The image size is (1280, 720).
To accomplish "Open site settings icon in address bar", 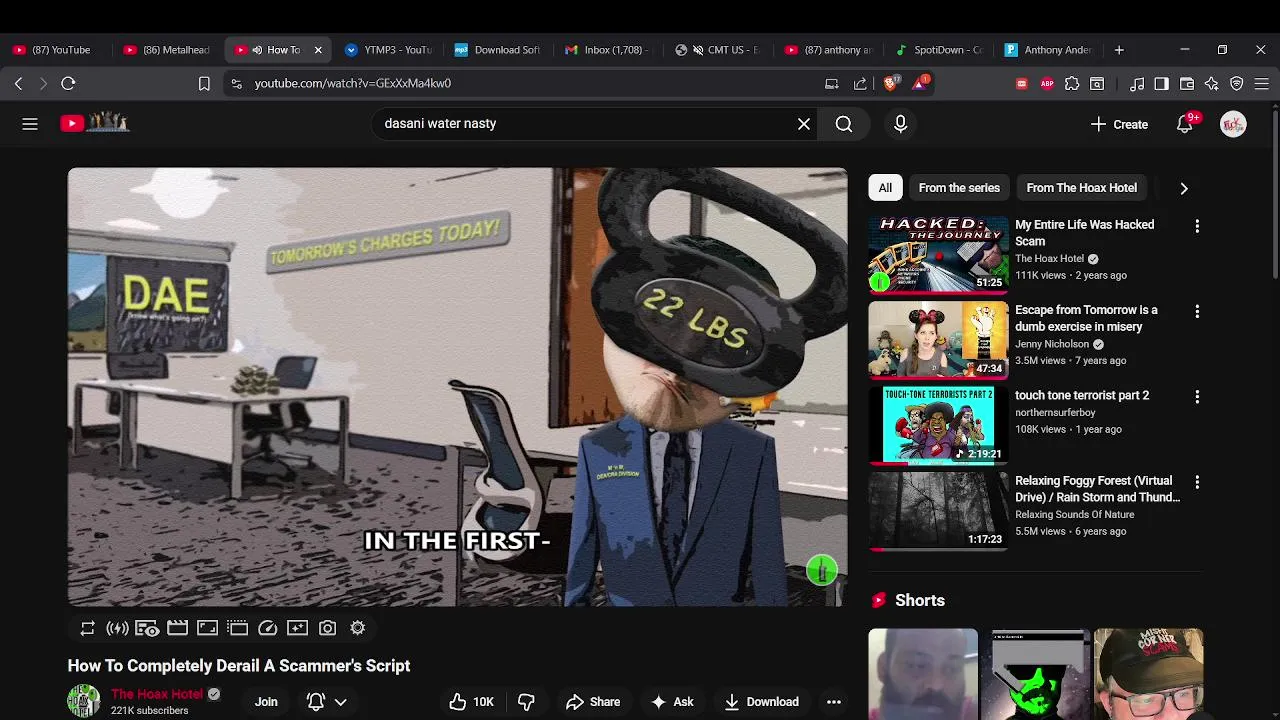I will pos(236,84).
